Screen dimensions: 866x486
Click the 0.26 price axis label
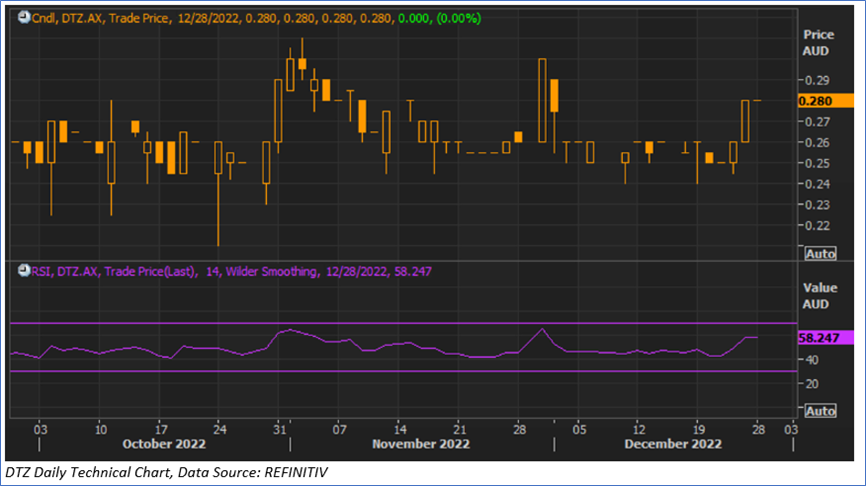click(x=817, y=143)
